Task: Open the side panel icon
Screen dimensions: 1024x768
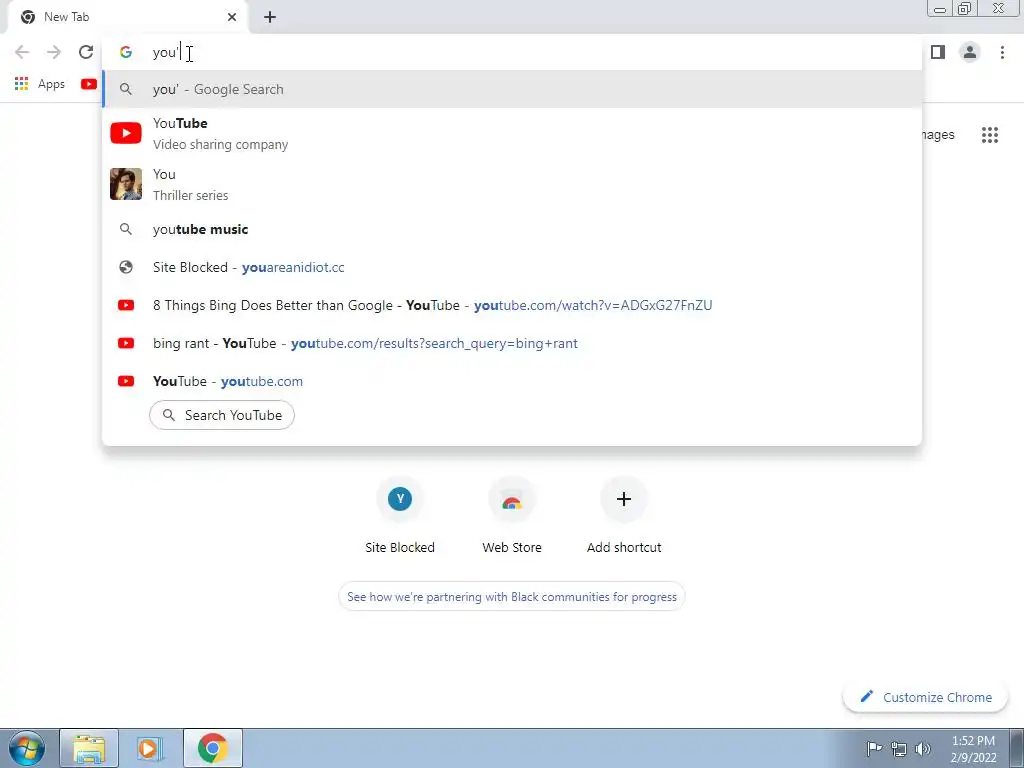Action: 938,52
